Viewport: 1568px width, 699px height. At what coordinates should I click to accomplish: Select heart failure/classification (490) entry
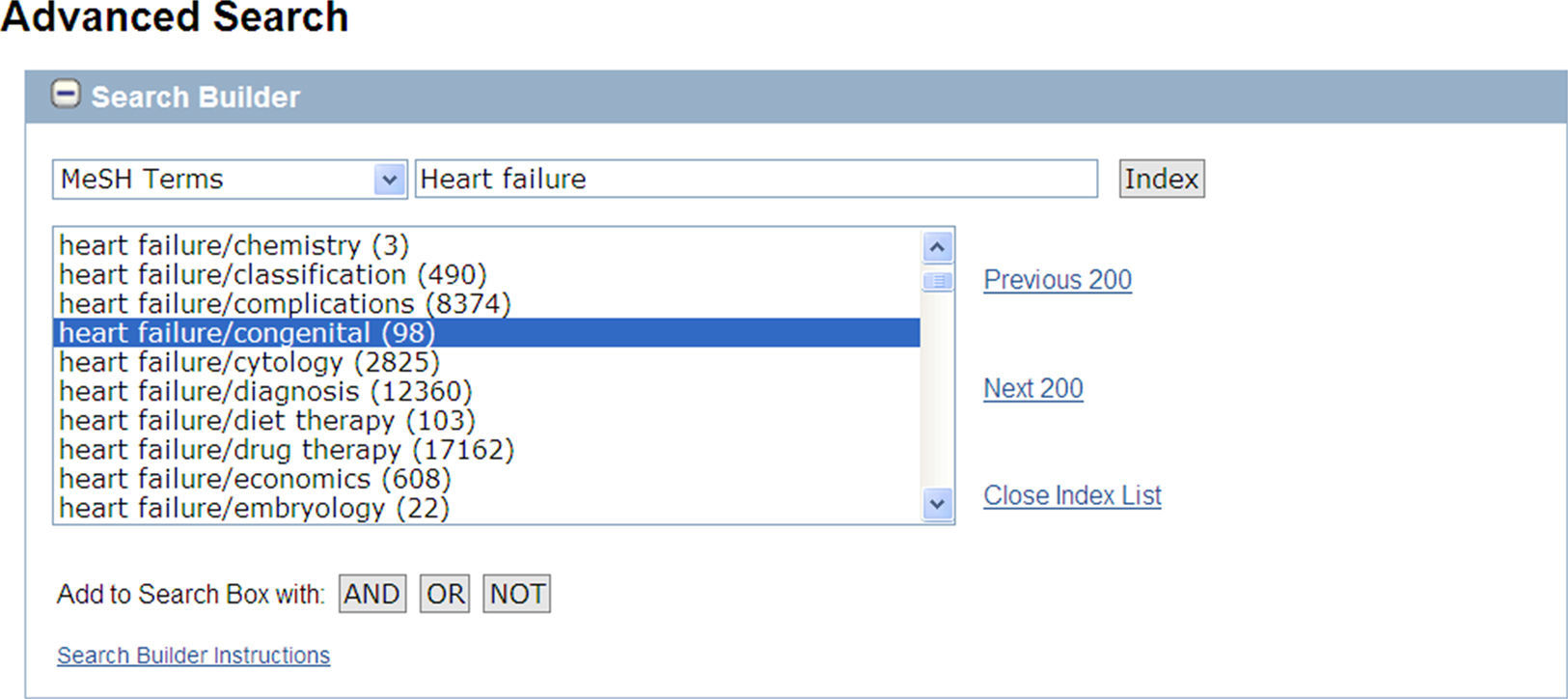coord(273,274)
